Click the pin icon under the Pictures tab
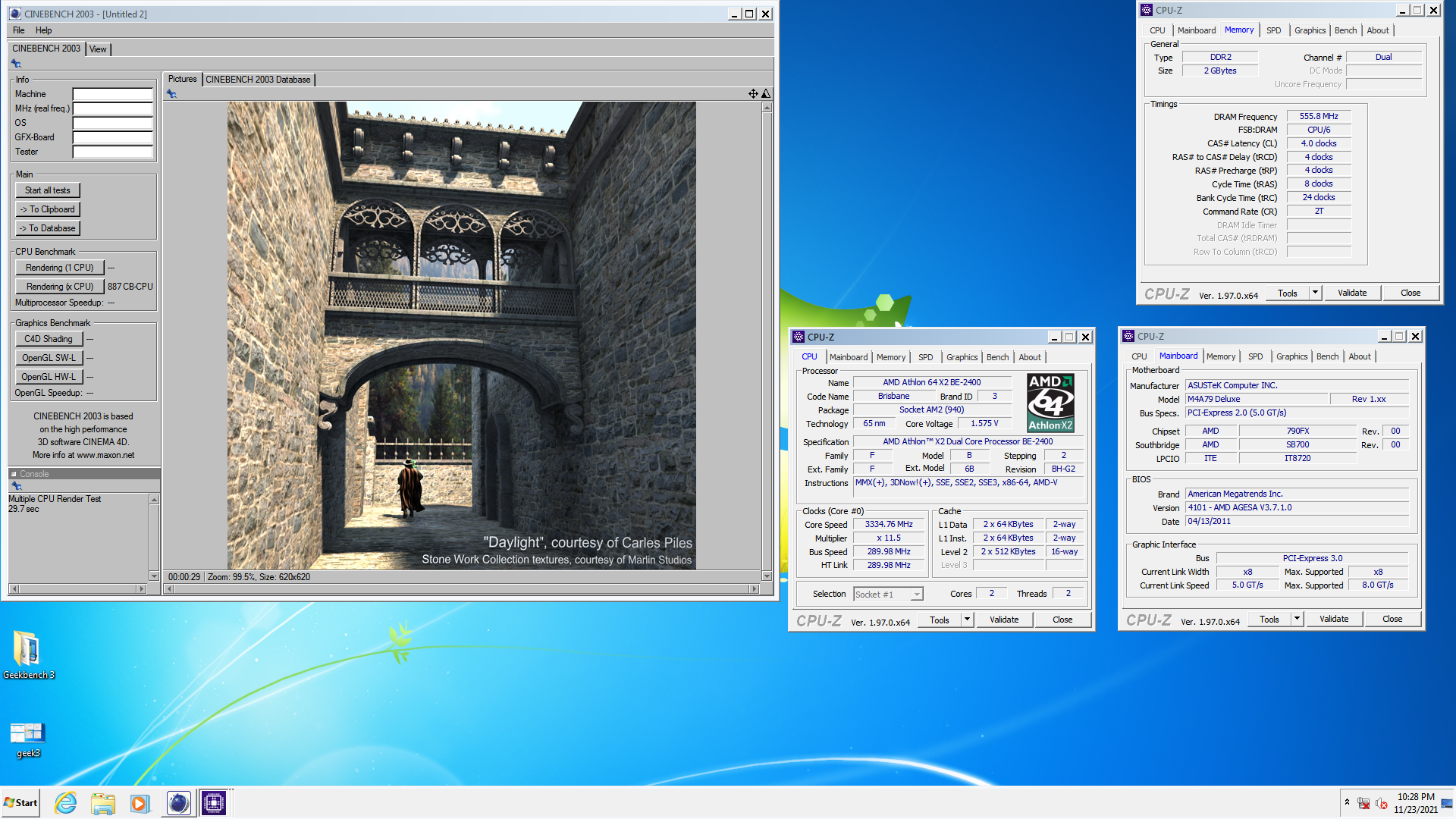This screenshot has height=819, width=1456. point(171,94)
